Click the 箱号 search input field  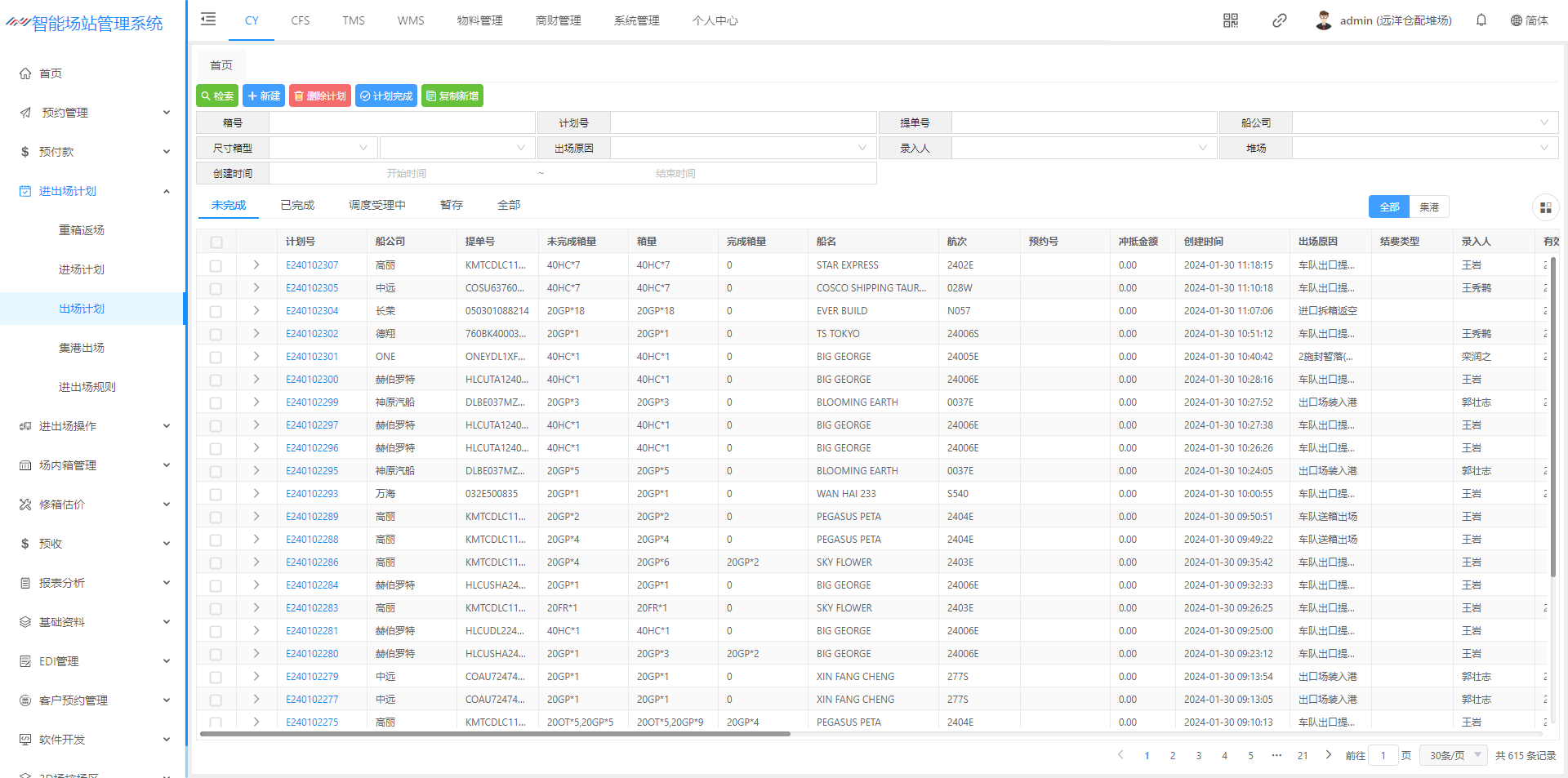coord(402,123)
